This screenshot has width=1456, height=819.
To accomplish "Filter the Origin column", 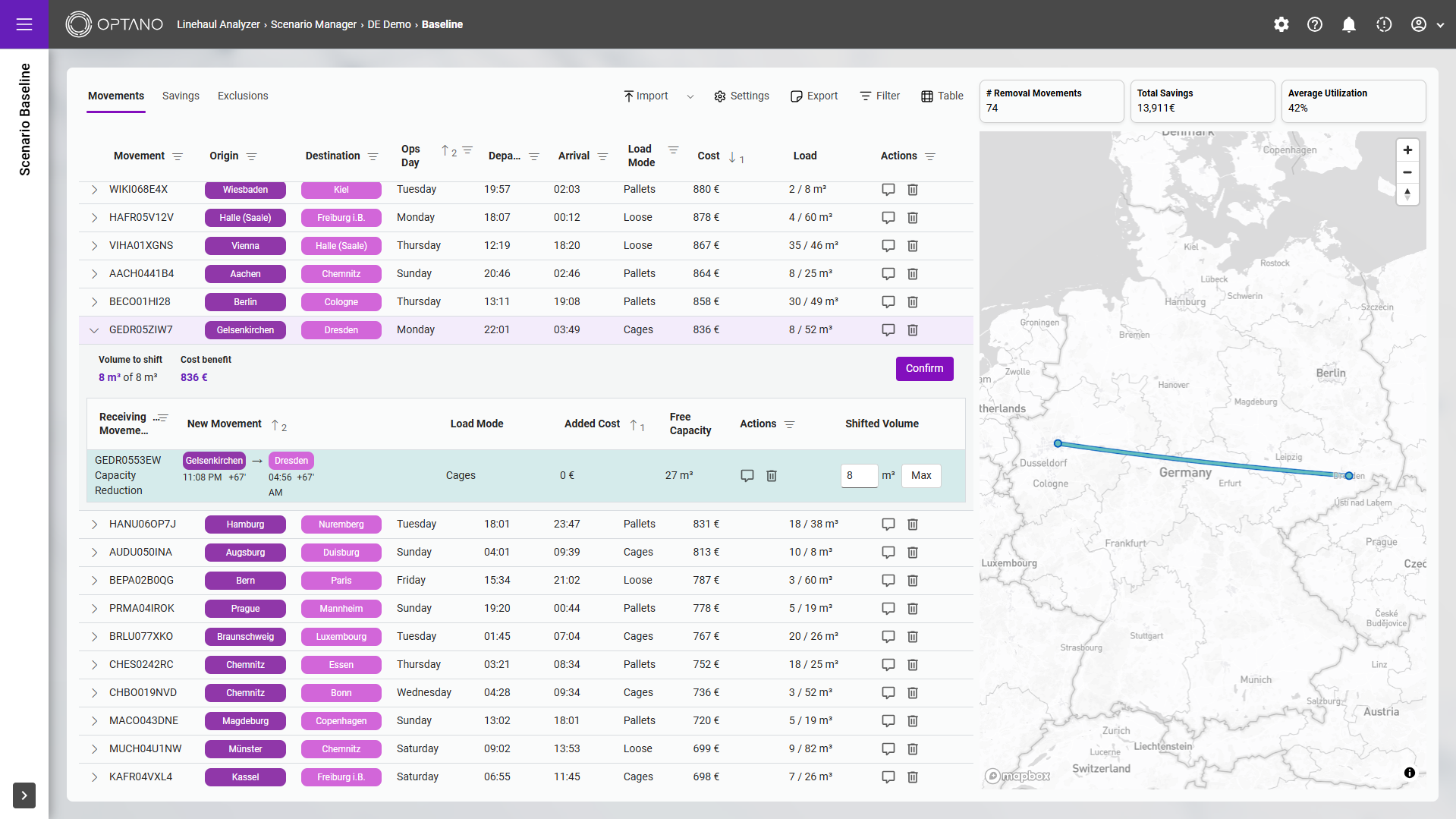I will 252,156.
